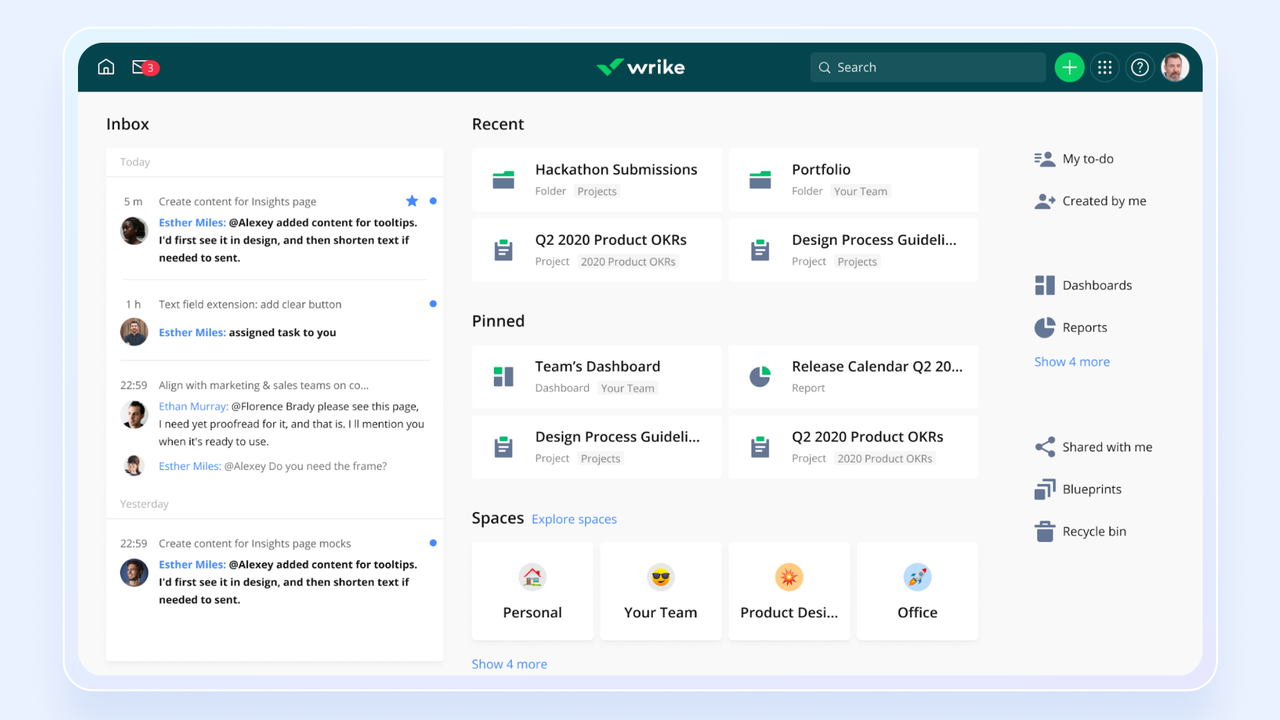The width and height of the screenshot is (1280, 720).
Task: Open Q2 2020 Product OKRs recent project icon
Action: coord(503,250)
